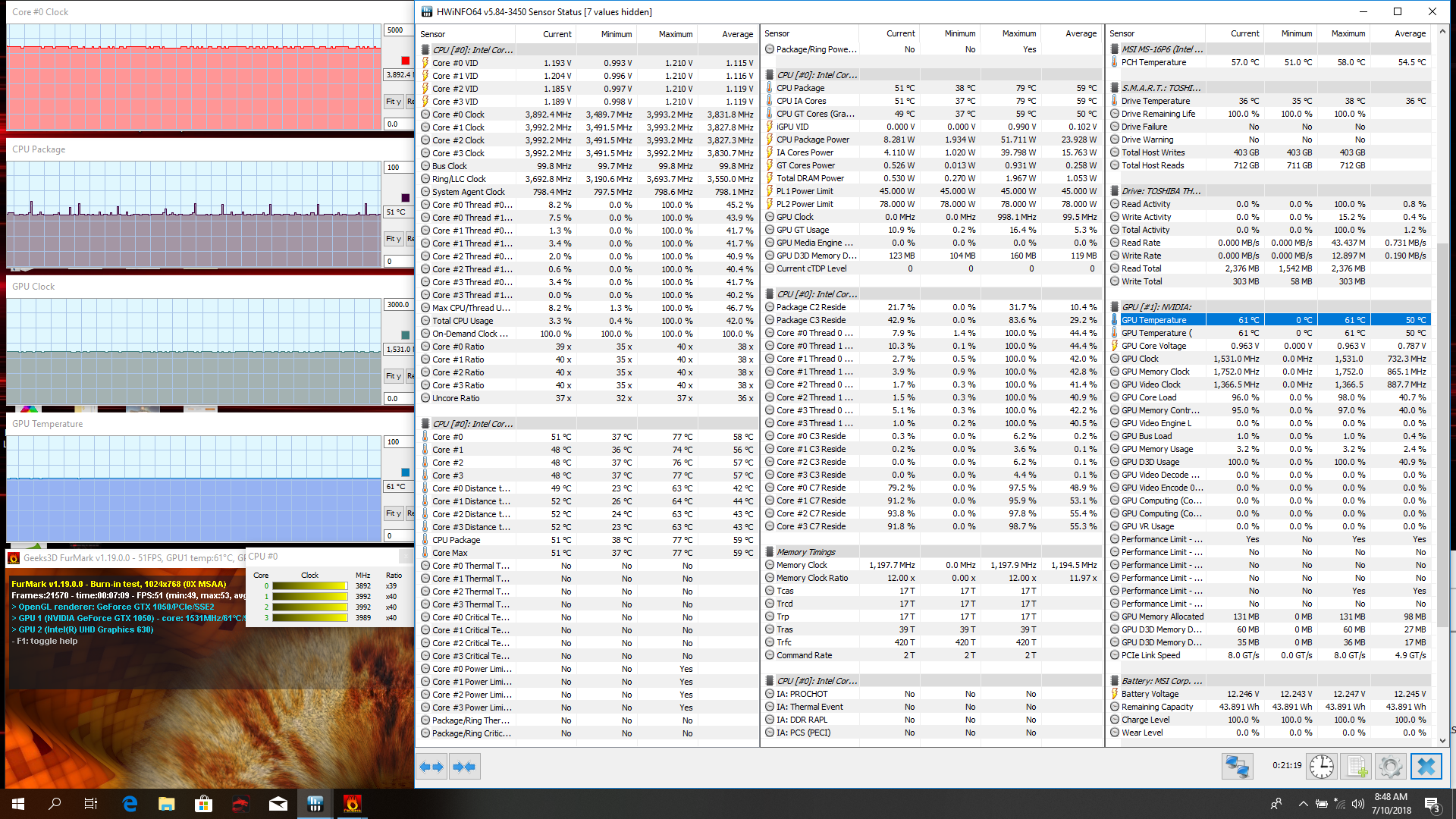Click the Current column header in the first panel
This screenshot has width=1456, height=819.
(x=545, y=34)
